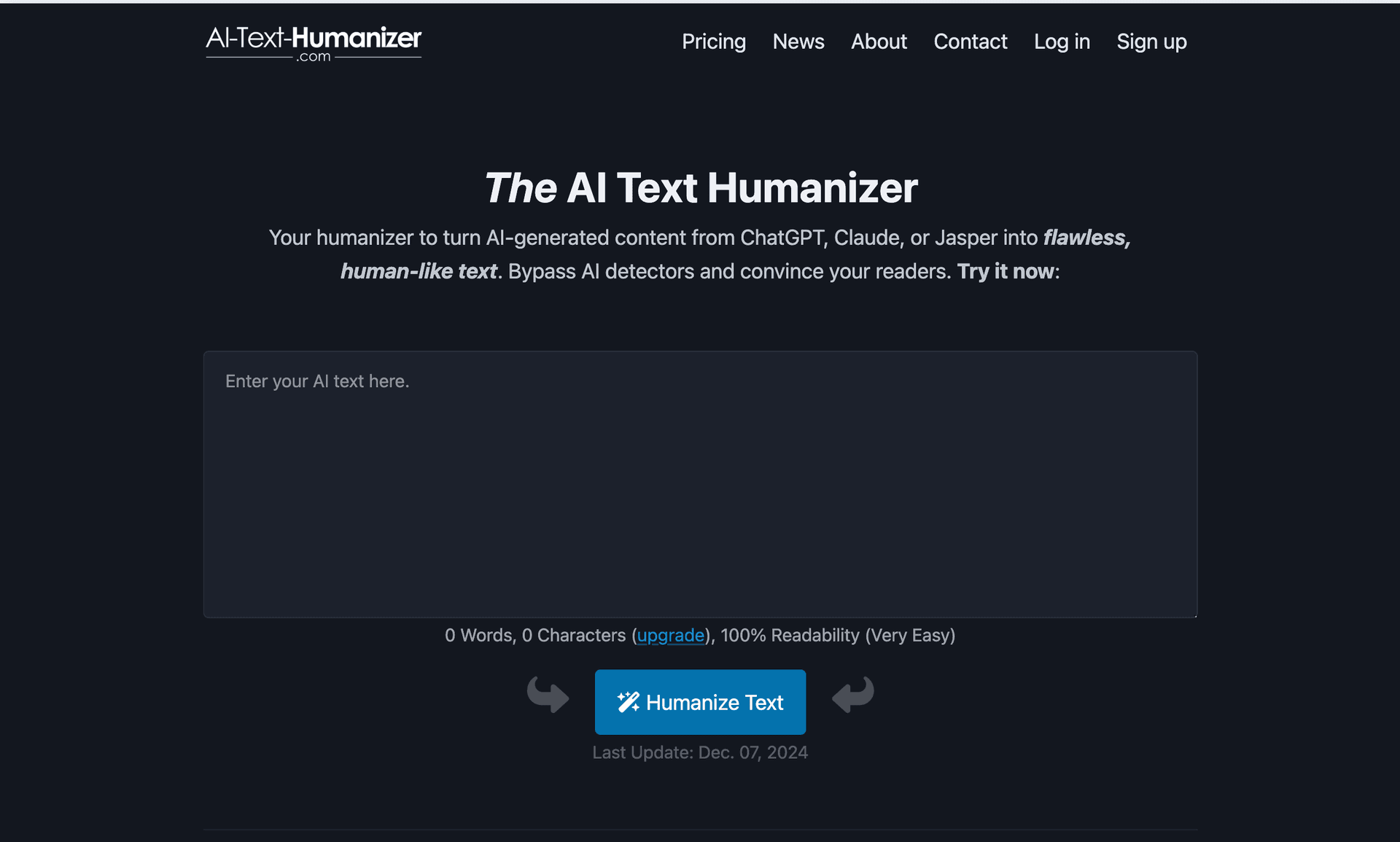Click the News navigation item
Screen dimensions: 1400x842
click(798, 41)
